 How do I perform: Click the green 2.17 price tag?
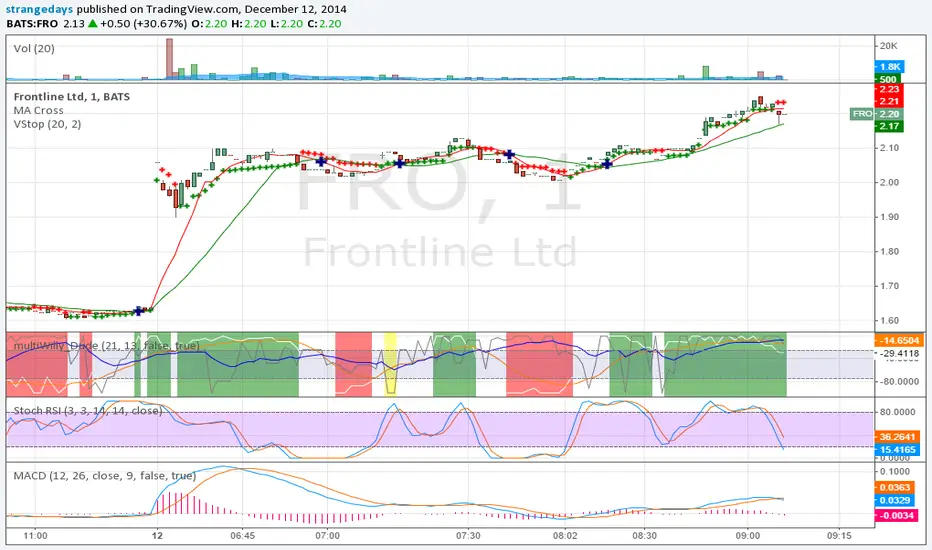pos(889,126)
